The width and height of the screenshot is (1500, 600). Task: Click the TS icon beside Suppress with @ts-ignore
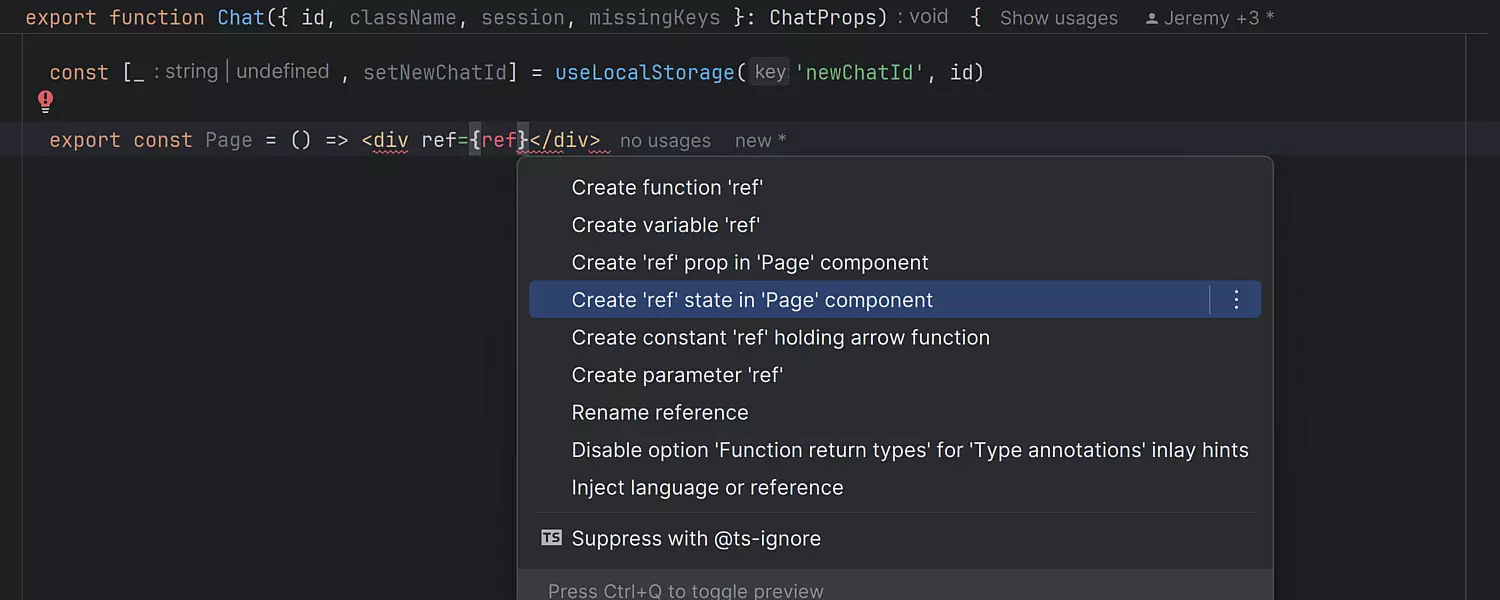click(x=551, y=538)
